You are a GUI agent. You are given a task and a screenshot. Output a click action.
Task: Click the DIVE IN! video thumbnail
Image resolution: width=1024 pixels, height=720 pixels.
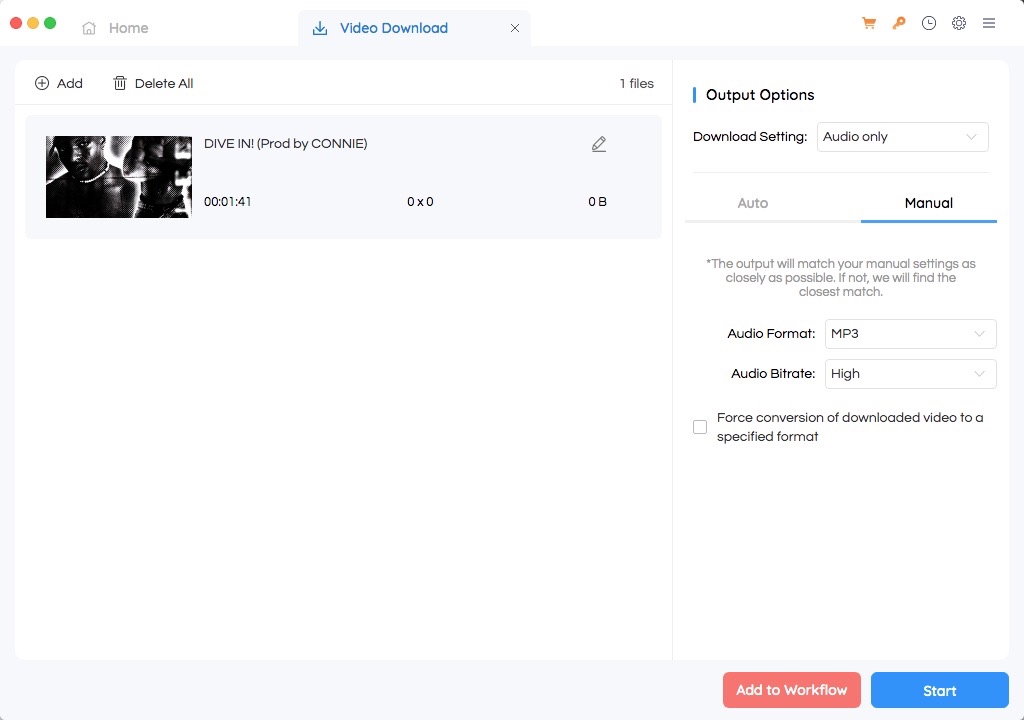[x=118, y=177]
